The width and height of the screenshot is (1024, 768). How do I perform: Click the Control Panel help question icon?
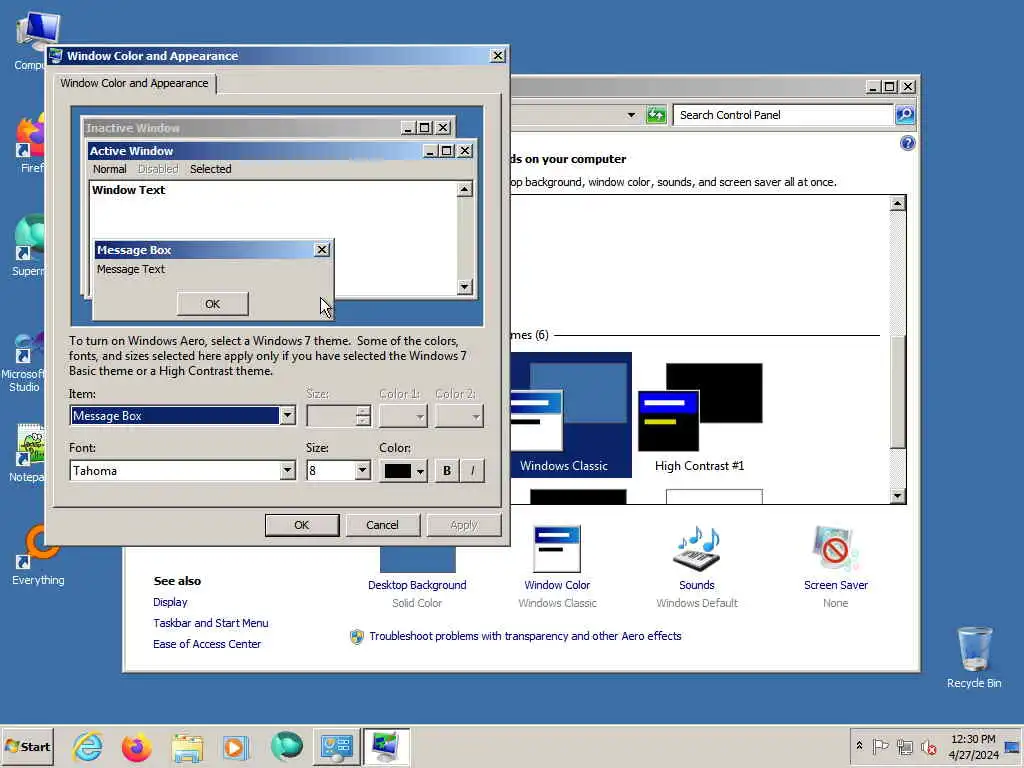tap(907, 143)
